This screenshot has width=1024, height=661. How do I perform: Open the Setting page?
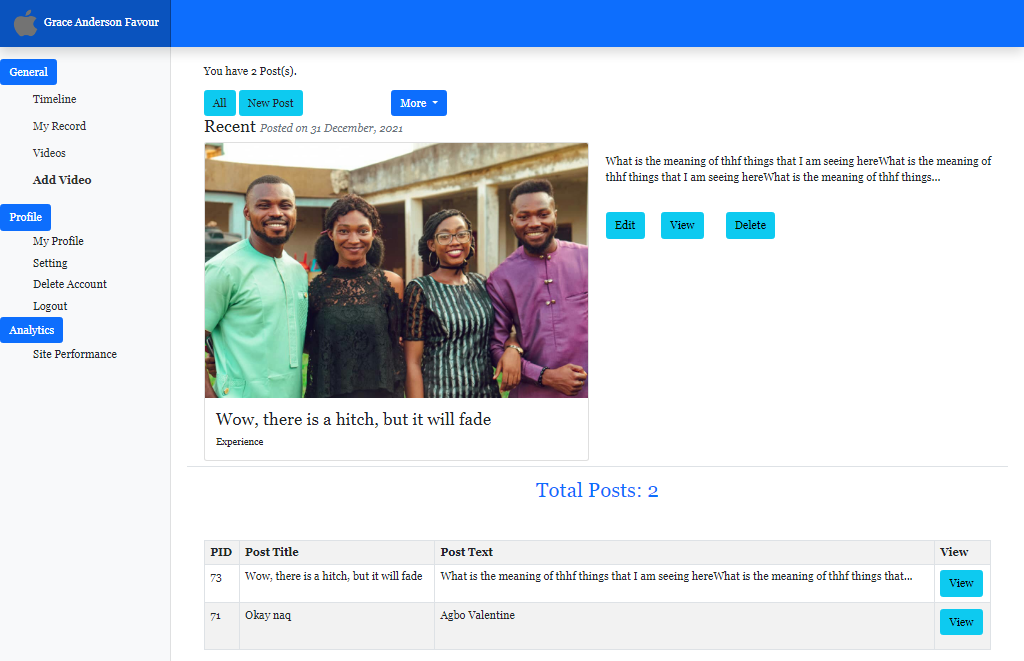point(50,263)
